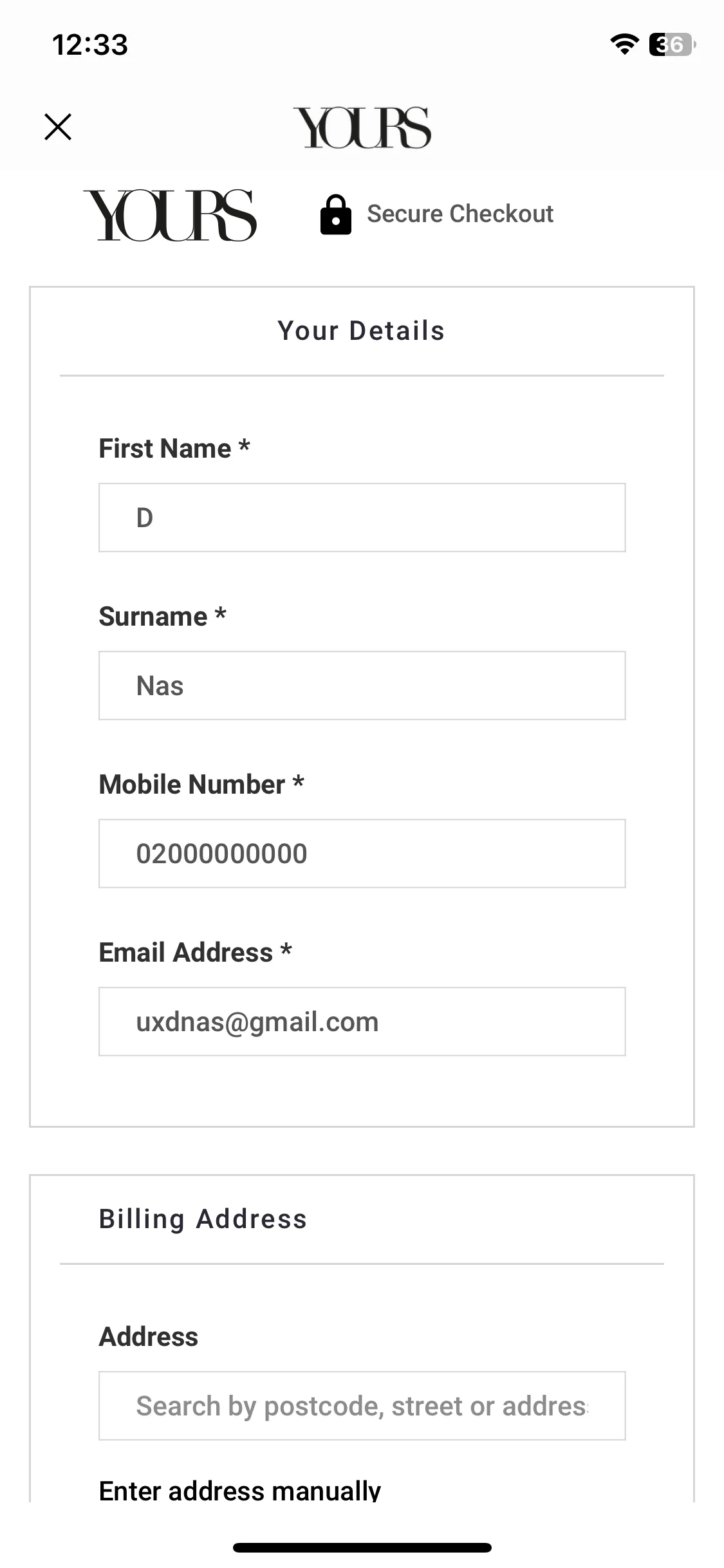
Task: Edit the First Name field containing D
Action: coord(362,518)
